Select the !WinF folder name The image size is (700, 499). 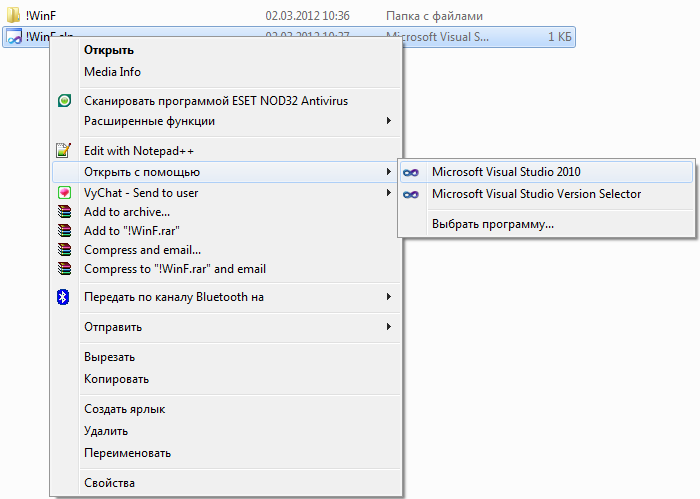click(41, 16)
